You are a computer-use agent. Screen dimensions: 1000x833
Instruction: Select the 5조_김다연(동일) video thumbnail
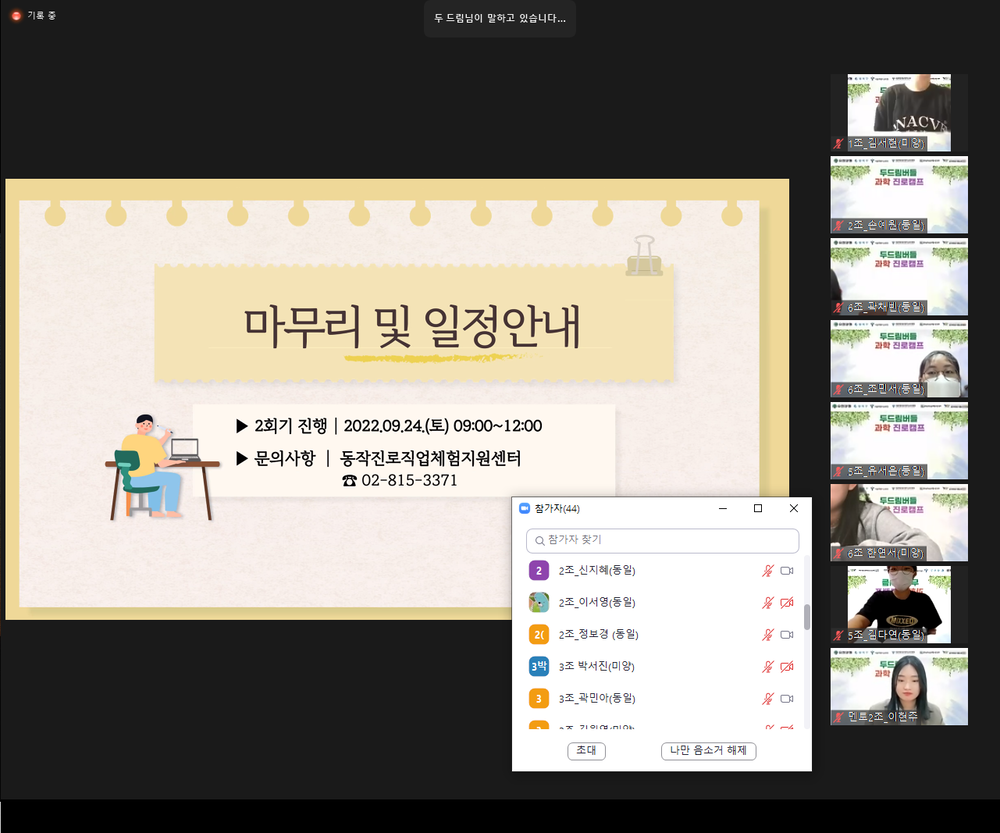click(x=899, y=605)
